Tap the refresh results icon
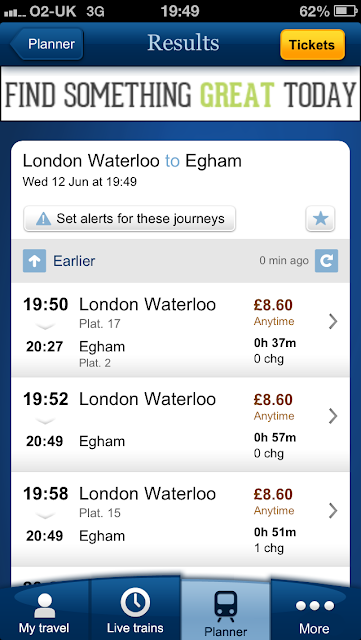 pyautogui.click(x=326, y=261)
